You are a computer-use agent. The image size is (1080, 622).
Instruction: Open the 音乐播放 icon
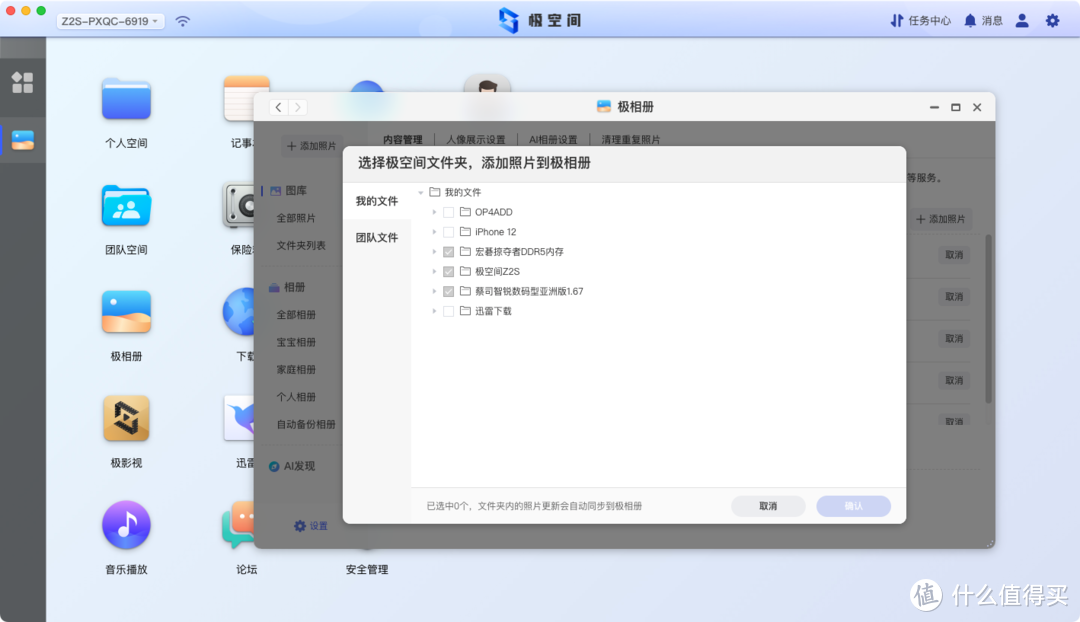[125, 524]
